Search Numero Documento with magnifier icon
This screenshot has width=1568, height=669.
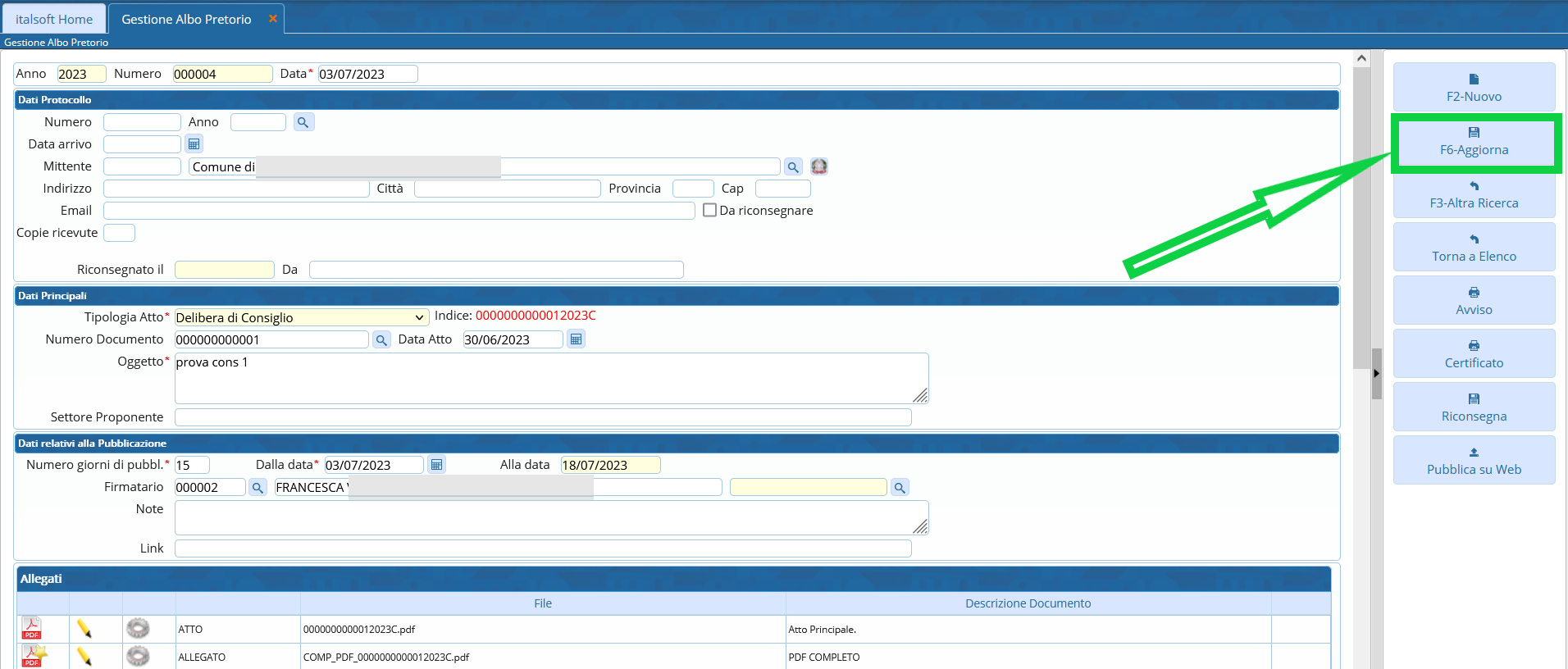pos(381,340)
